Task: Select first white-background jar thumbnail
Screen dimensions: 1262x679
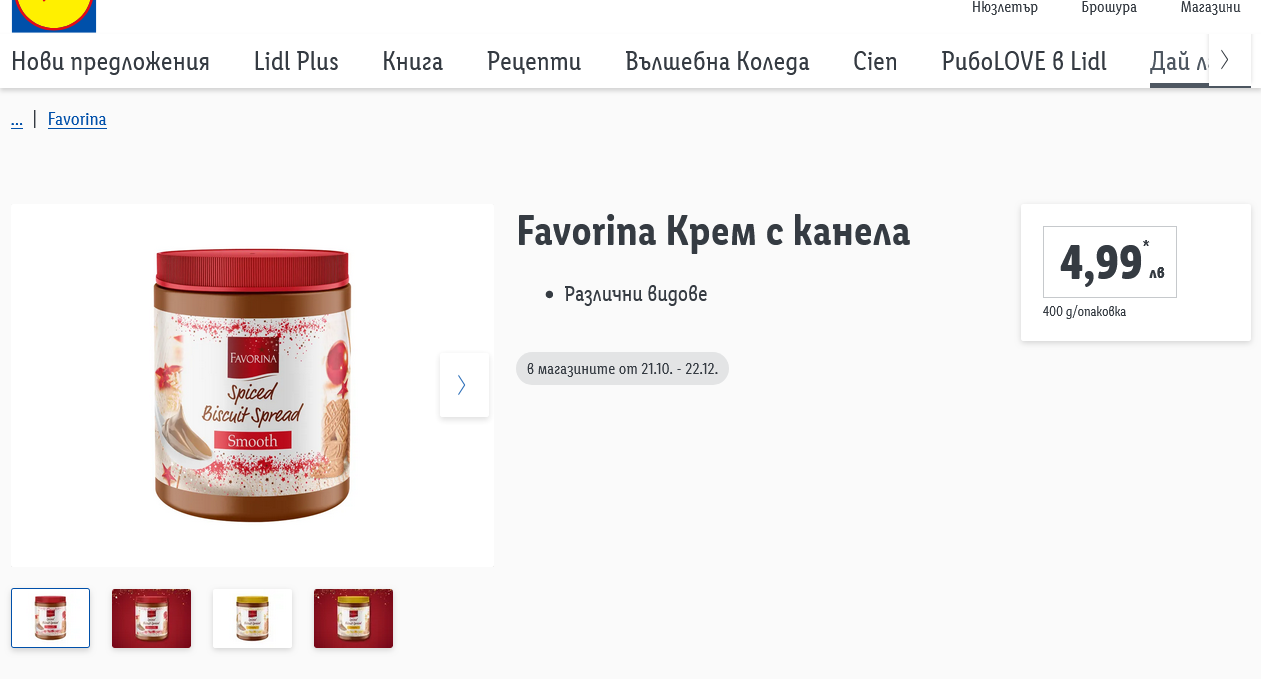Action: coord(51,618)
